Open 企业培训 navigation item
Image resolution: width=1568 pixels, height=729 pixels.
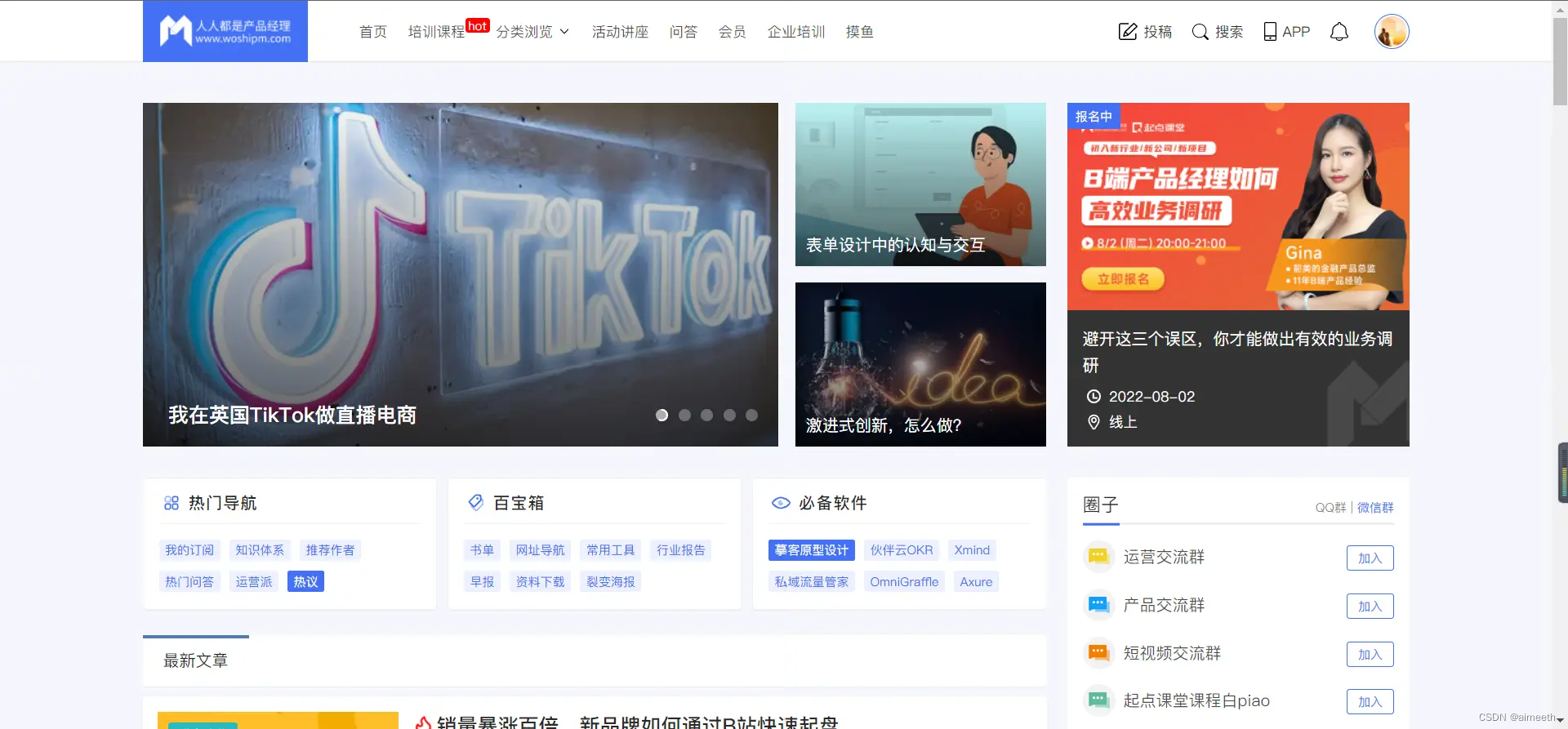pyautogui.click(x=796, y=32)
